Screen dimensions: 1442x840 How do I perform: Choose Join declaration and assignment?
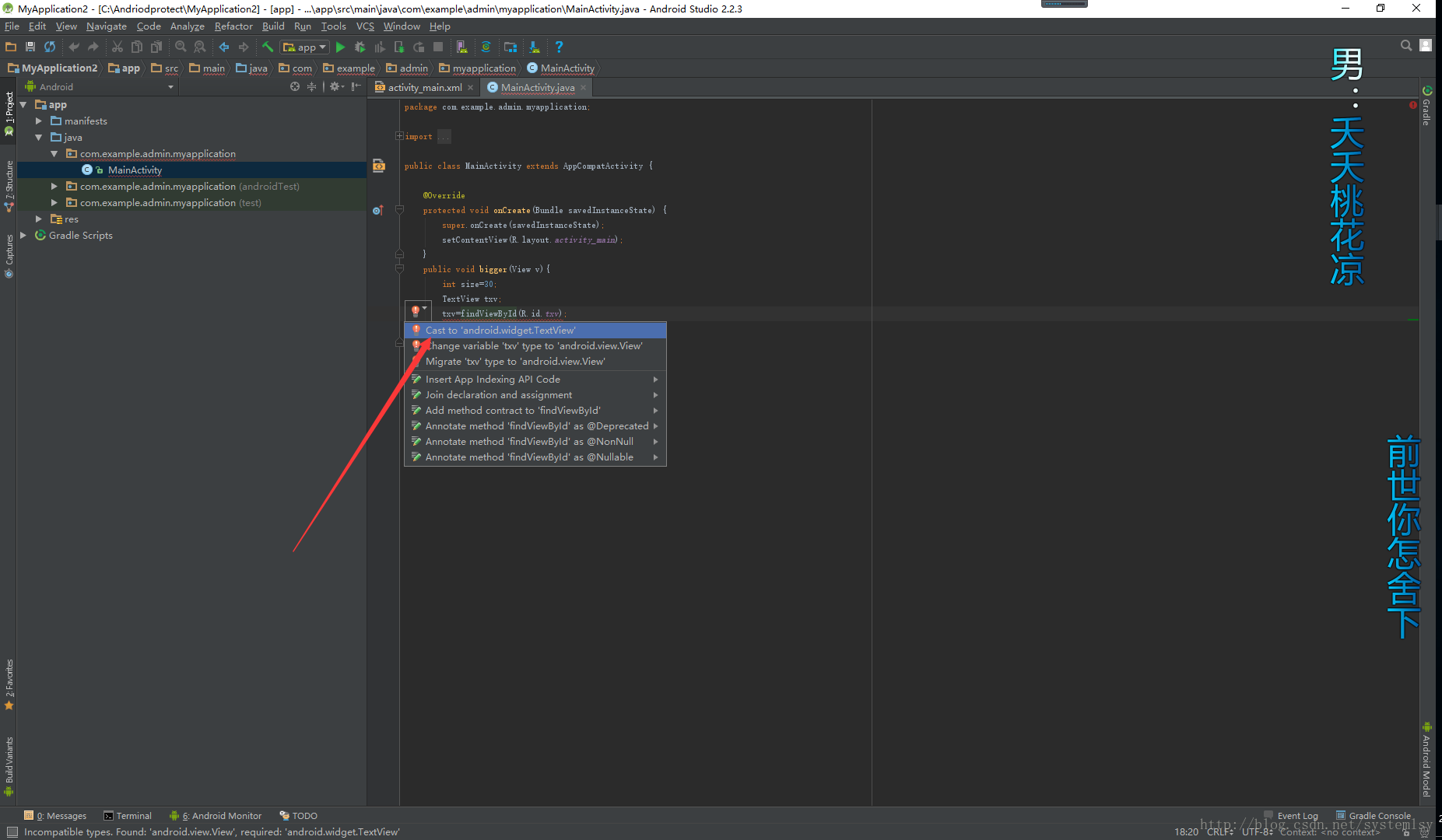click(535, 394)
